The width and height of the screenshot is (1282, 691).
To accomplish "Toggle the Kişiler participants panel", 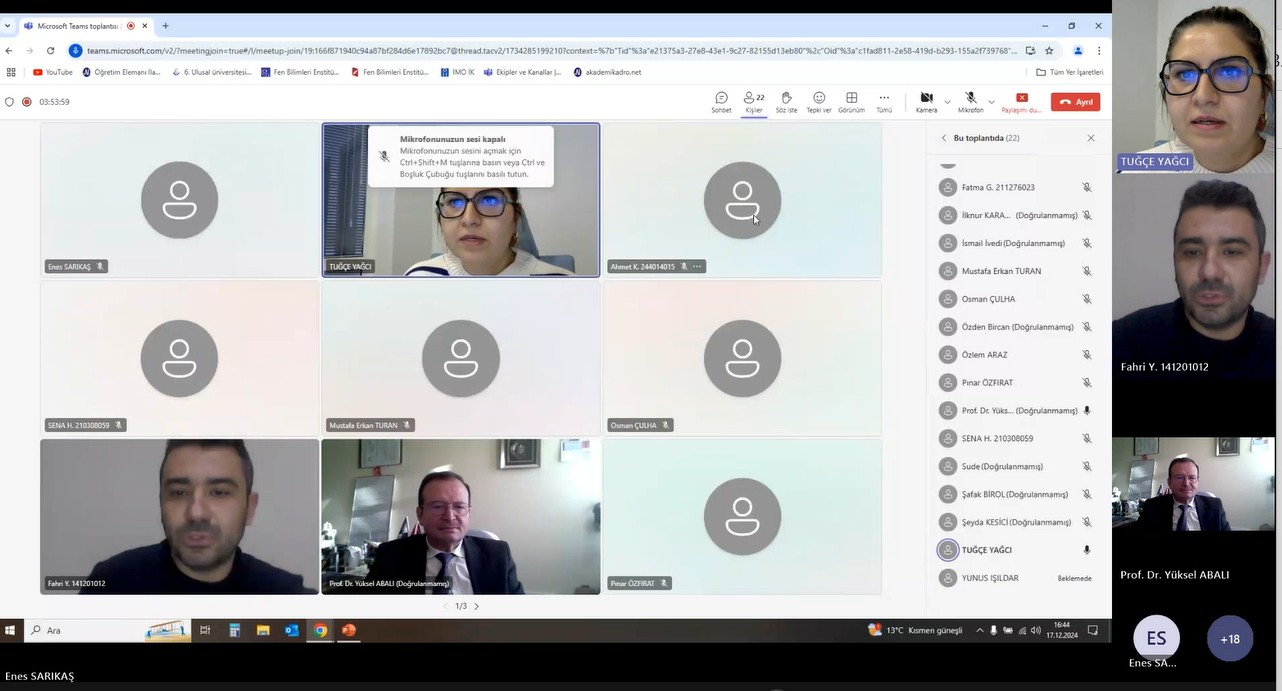I will tap(753, 101).
